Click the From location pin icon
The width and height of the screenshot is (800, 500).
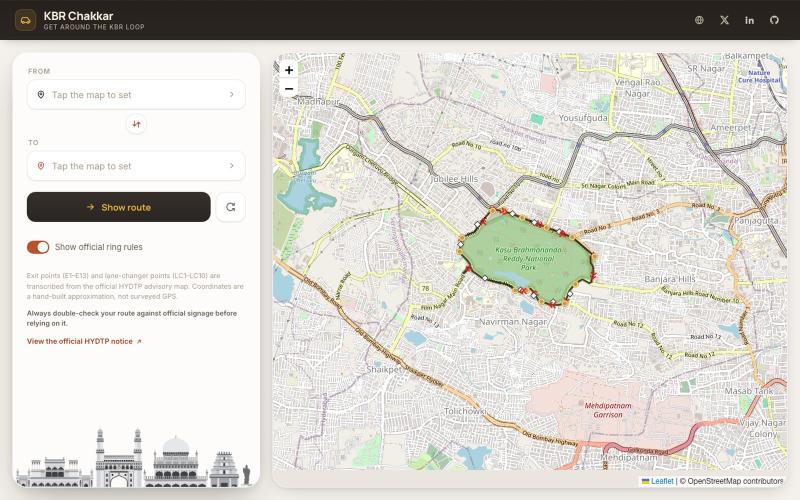tap(41, 94)
